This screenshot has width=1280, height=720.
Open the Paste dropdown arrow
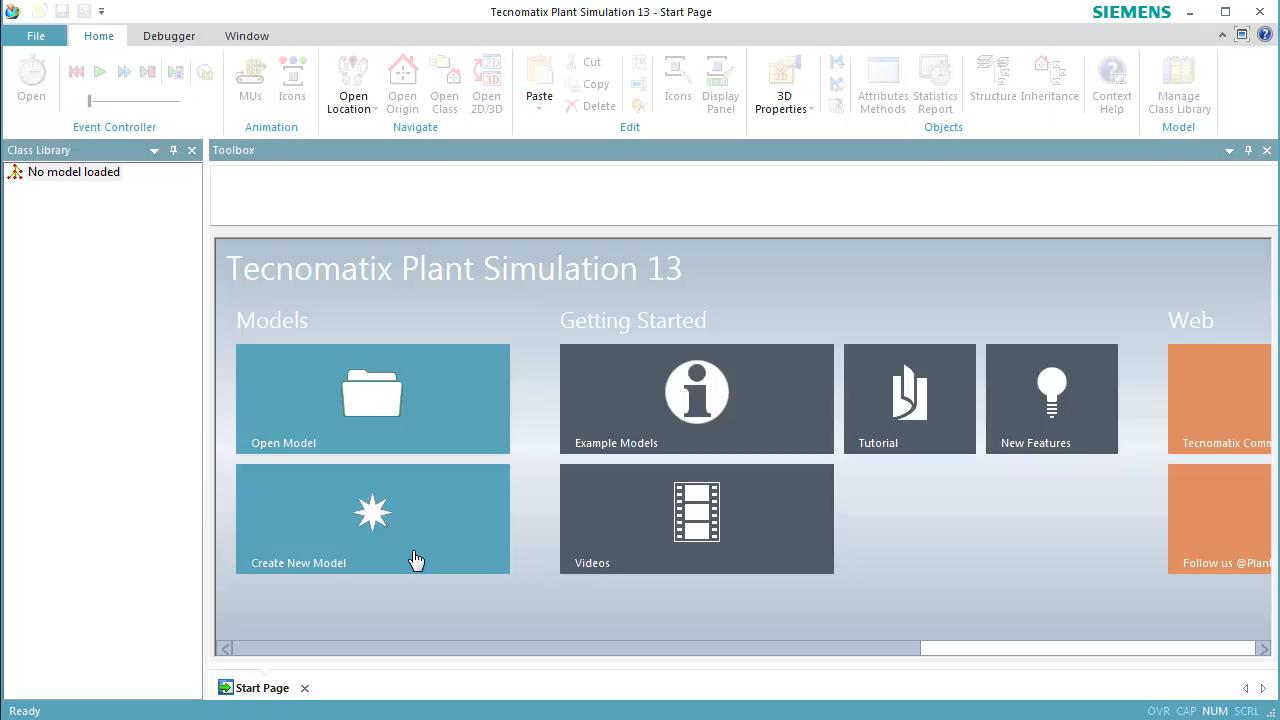pyautogui.click(x=539, y=110)
